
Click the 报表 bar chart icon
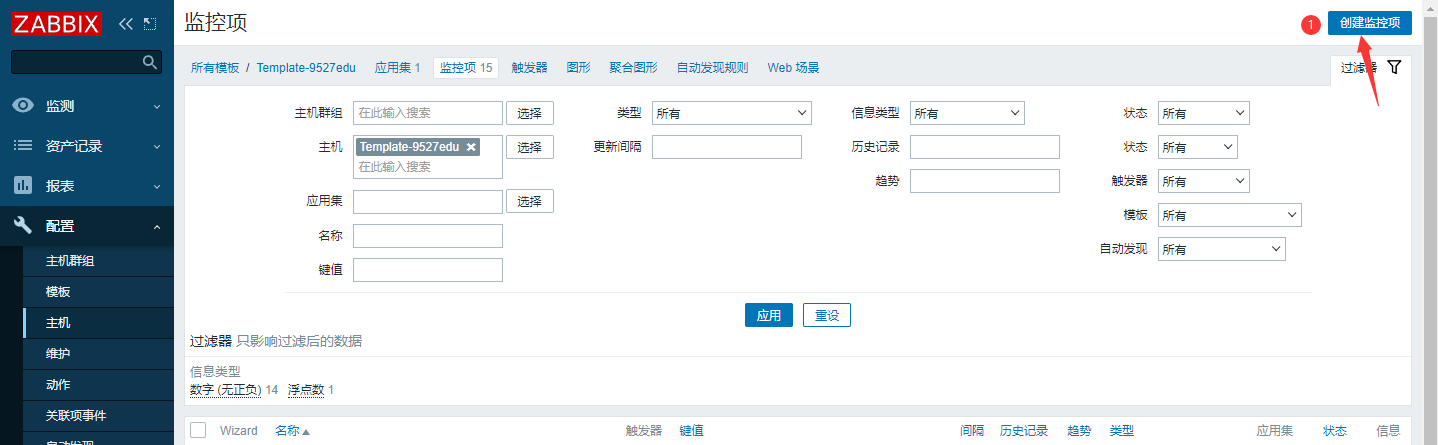23,185
